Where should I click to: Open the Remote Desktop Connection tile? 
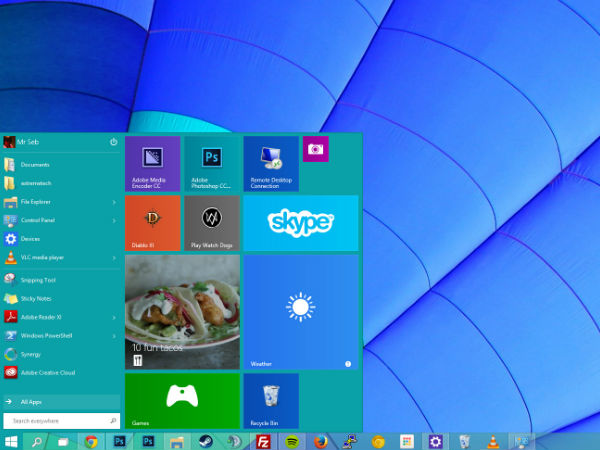pos(271,164)
